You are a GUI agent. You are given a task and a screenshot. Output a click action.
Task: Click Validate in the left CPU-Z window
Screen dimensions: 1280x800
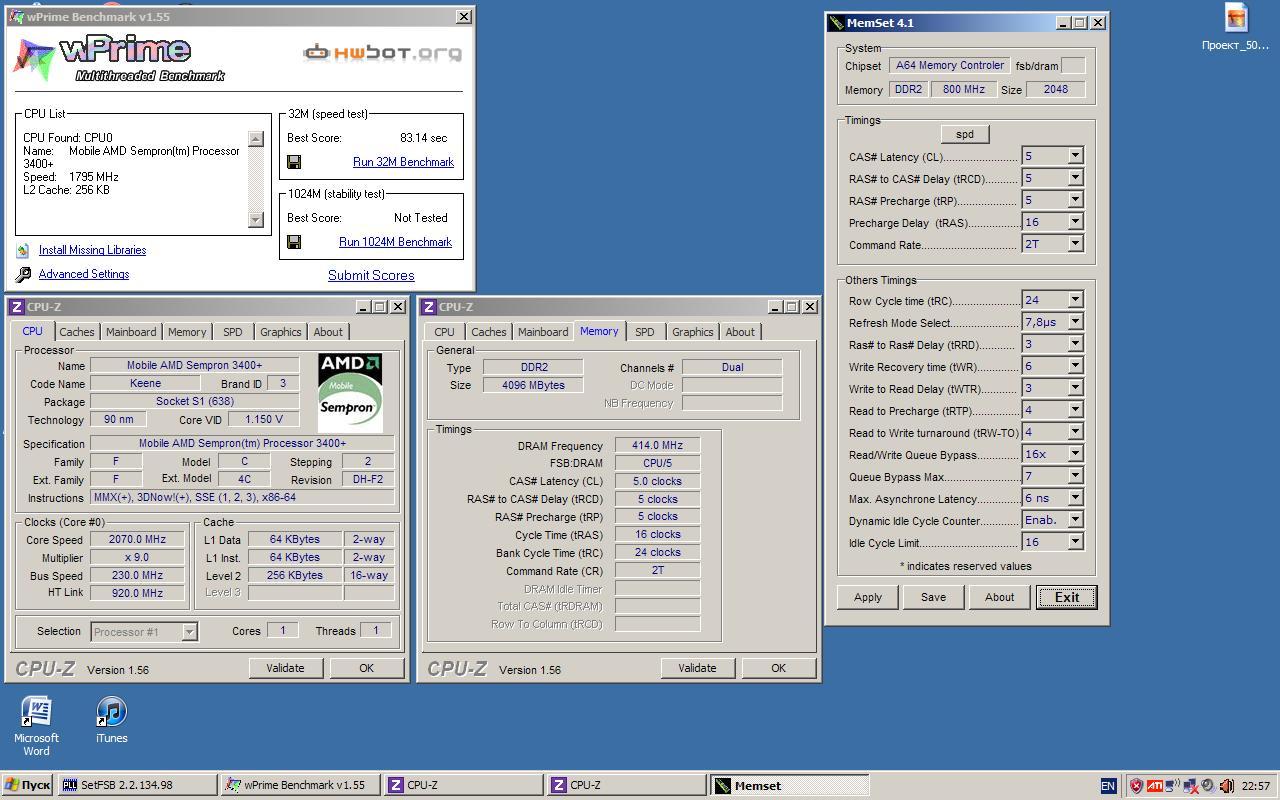click(x=285, y=668)
